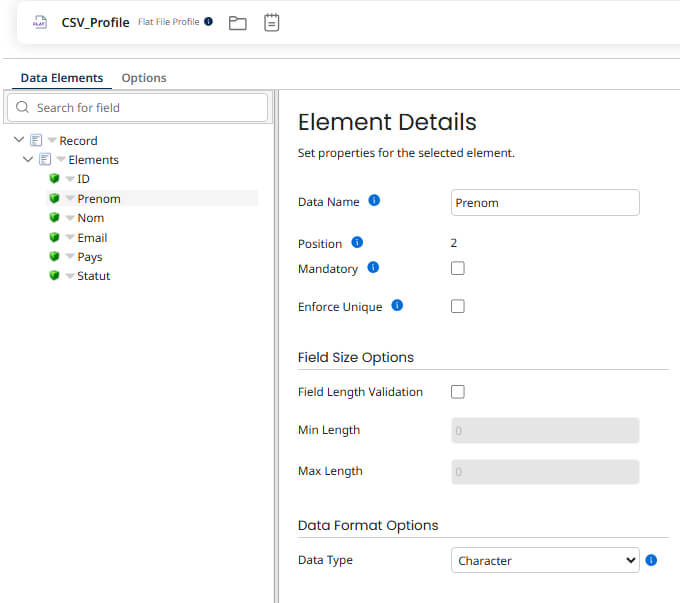This screenshot has width=680, height=603.
Task: Click the folder icon next to CSV_Profile
Action: pos(237,22)
